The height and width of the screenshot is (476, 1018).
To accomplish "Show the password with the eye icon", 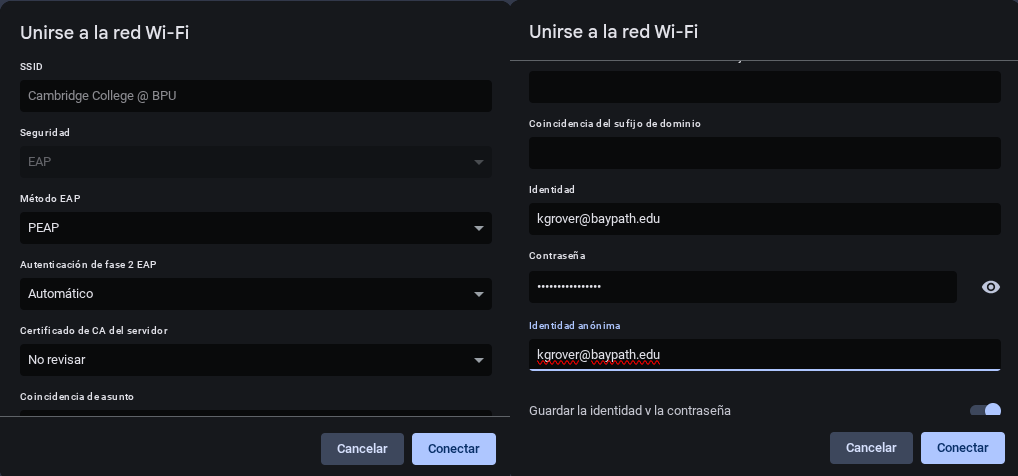I will tap(990, 287).
